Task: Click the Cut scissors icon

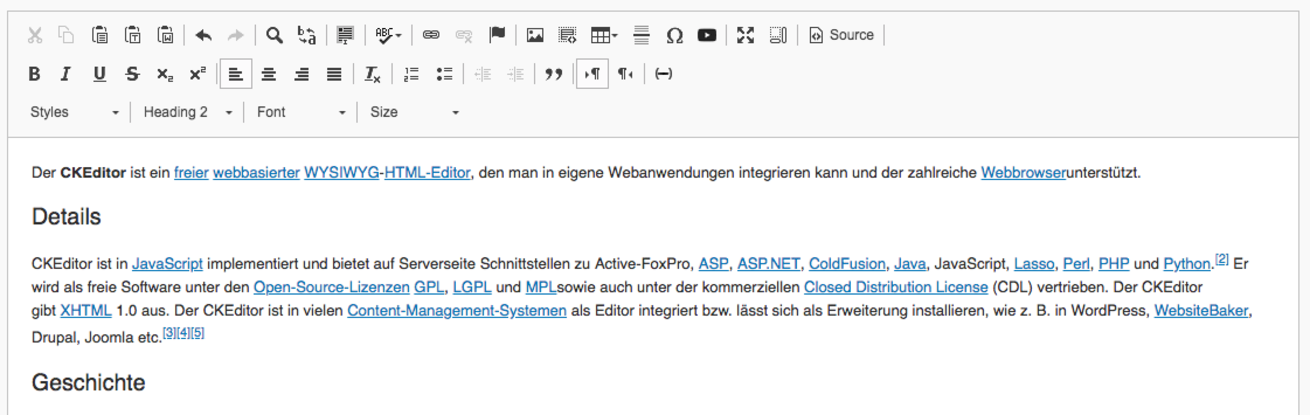Action: pyautogui.click(x=35, y=35)
